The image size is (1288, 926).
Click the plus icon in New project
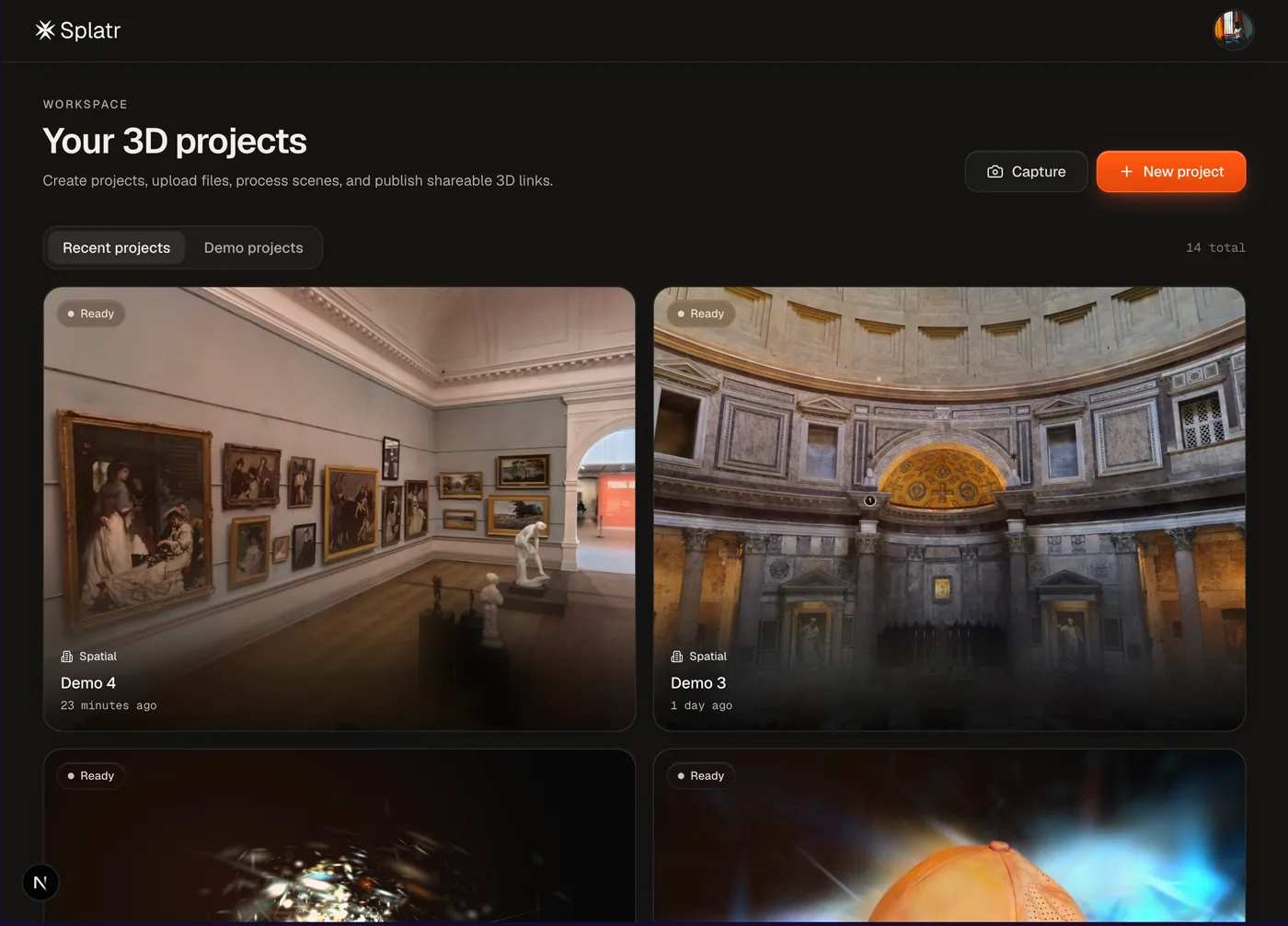pyautogui.click(x=1126, y=172)
